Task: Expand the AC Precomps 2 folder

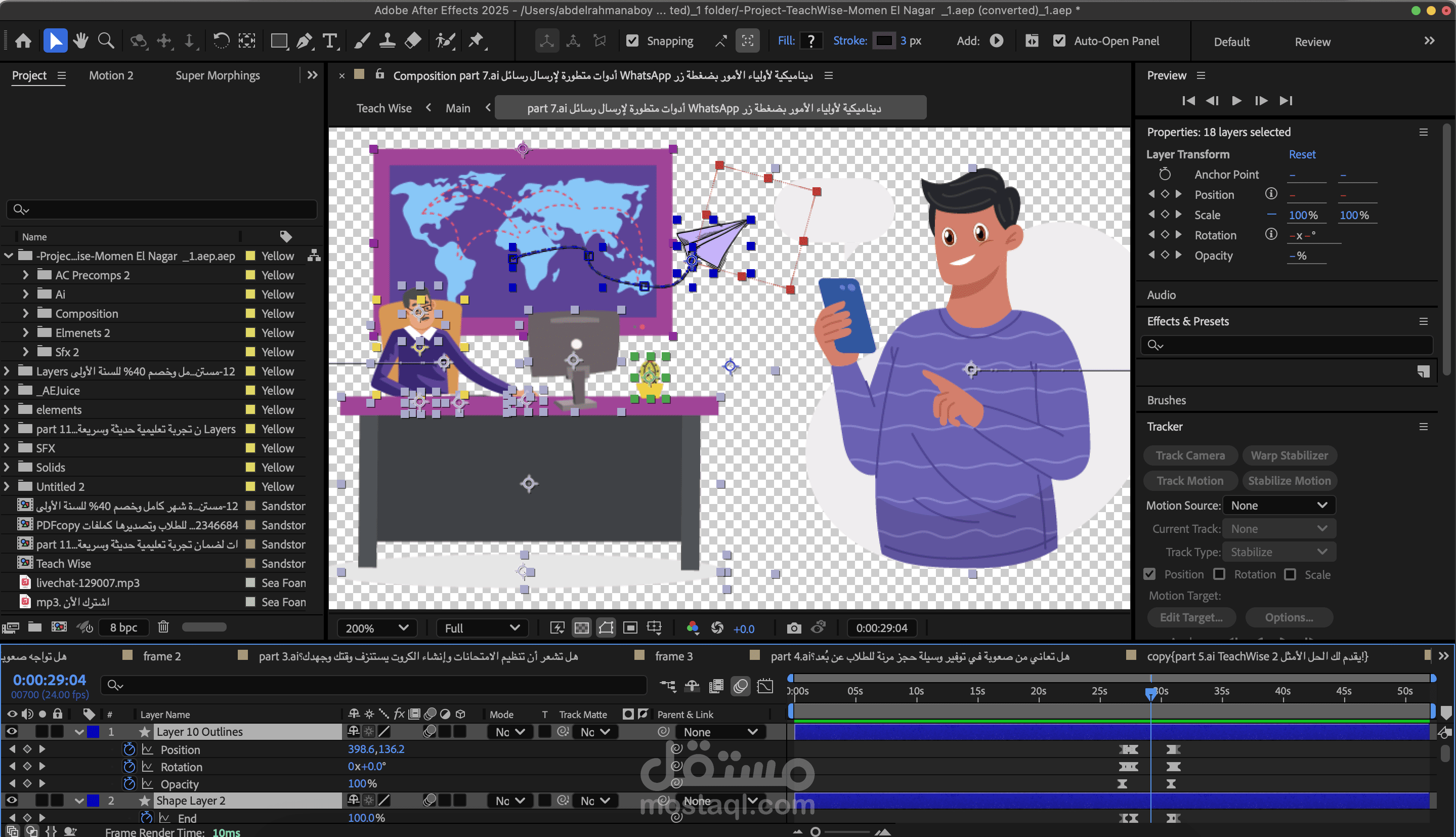Action: tap(25, 275)
